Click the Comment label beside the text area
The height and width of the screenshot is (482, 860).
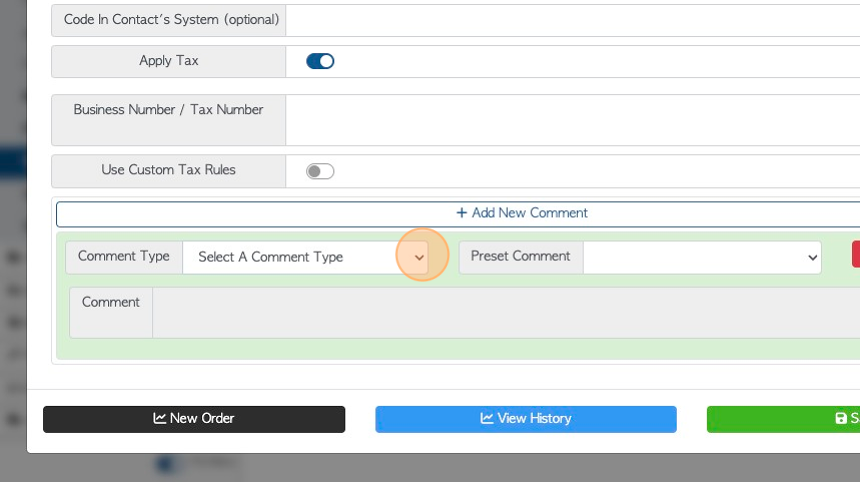(111, 302)
